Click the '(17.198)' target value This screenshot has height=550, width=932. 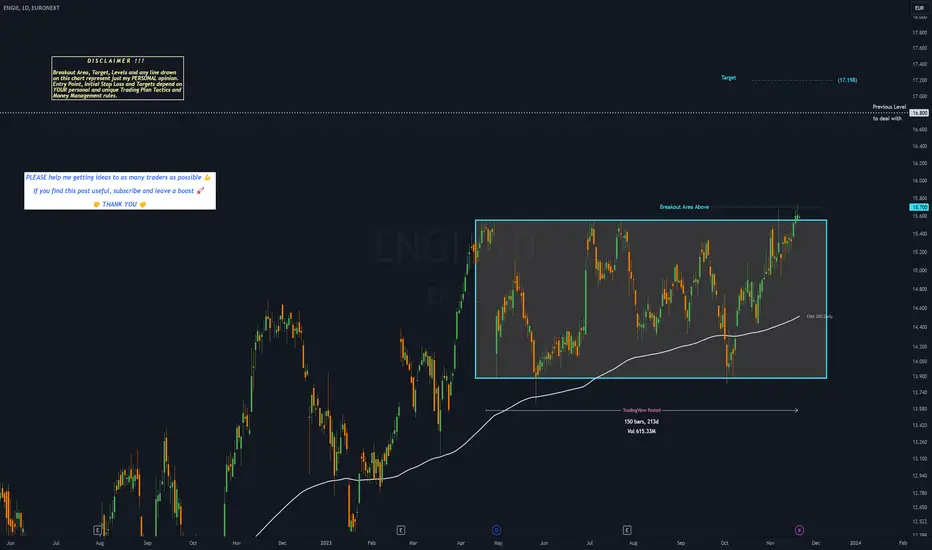point(847,80)
